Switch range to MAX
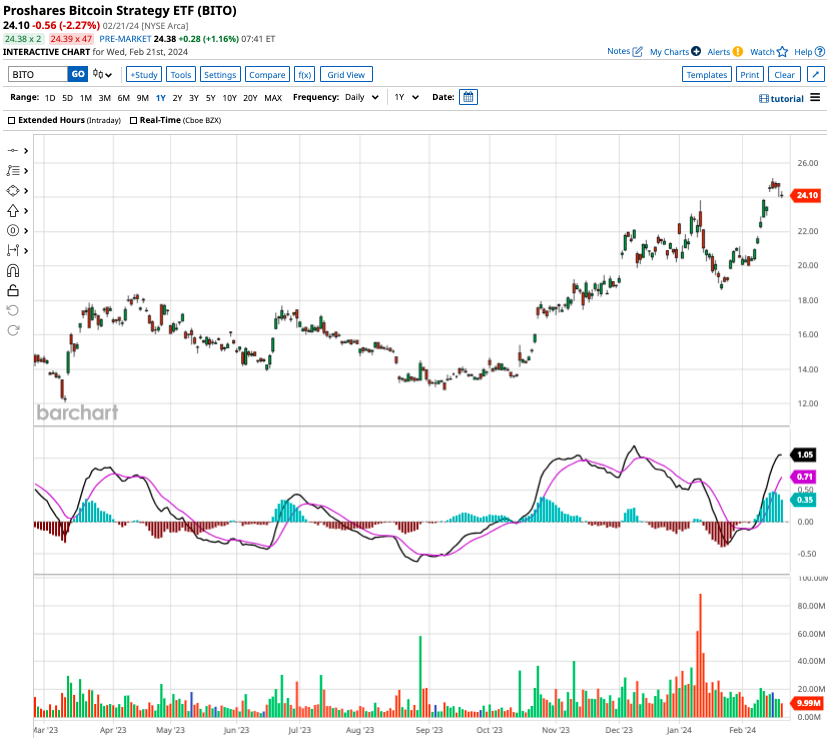 pos(273,98)
